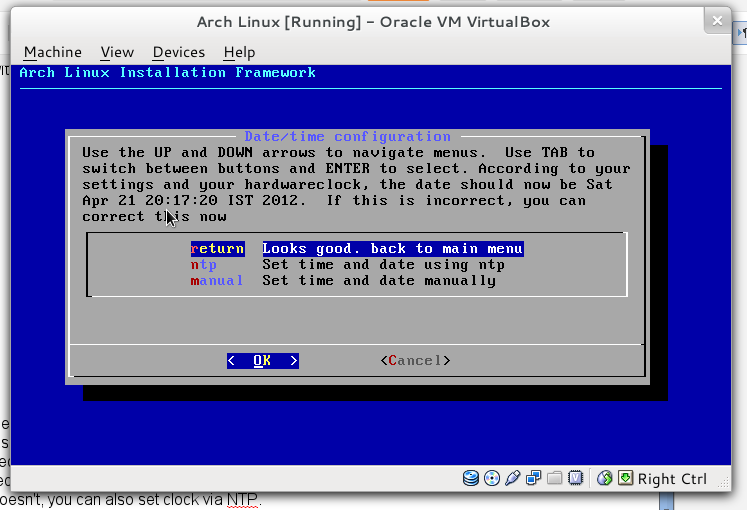This screenshot has height=510, width=747.
Task: Click the keyboard capture green arrow icon
Action: point(626,478)
